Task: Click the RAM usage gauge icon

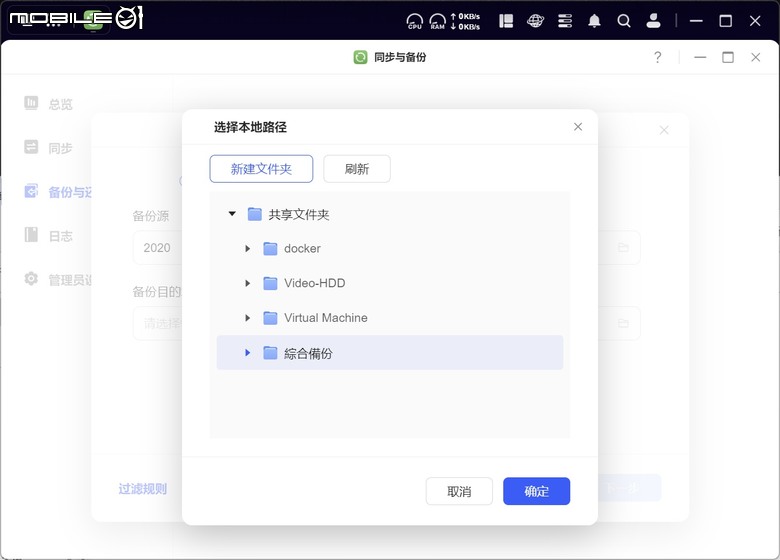Action: point(438,20)
